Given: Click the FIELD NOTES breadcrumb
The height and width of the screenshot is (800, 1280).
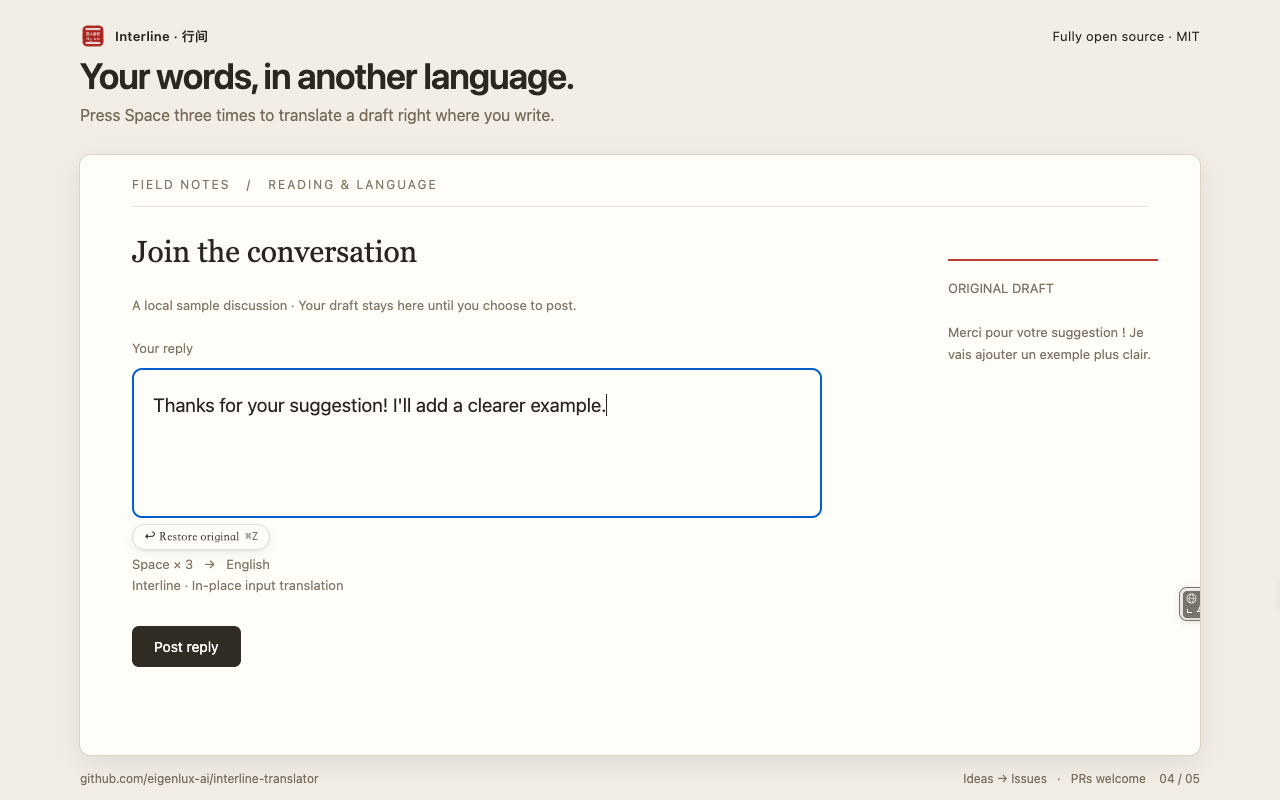Looking at the screenshot, I should pyautogui.click(x=181, y=185).
